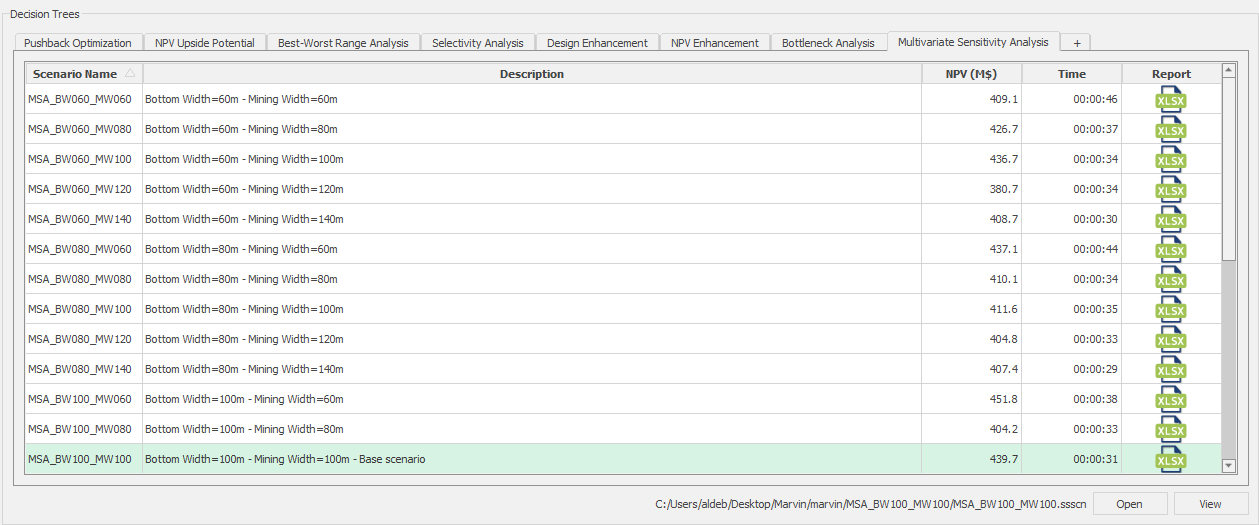
Task: Add new decision tree tab with plus
Action: coord(1076,43)
